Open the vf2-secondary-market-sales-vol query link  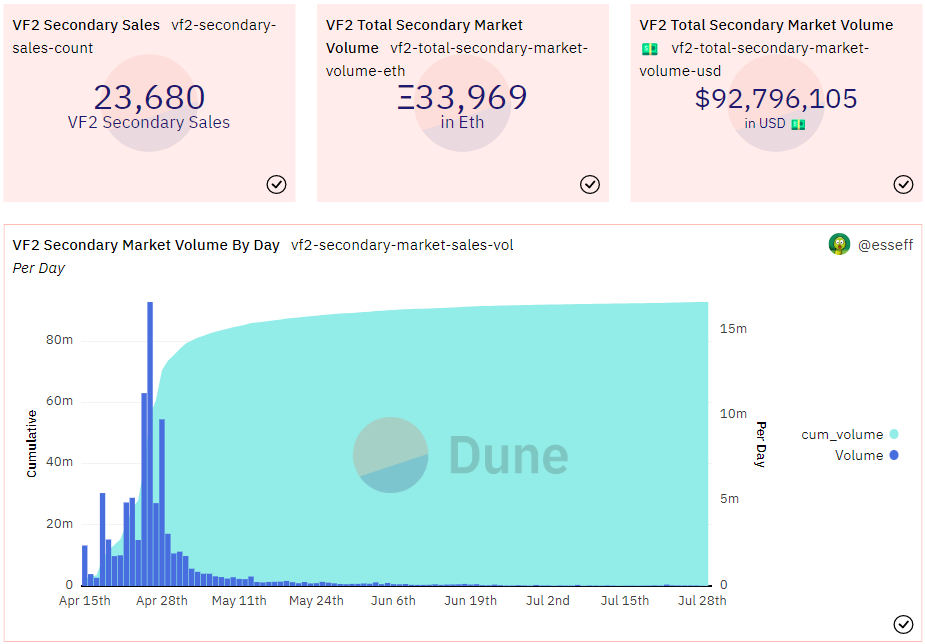coord(401,244)
